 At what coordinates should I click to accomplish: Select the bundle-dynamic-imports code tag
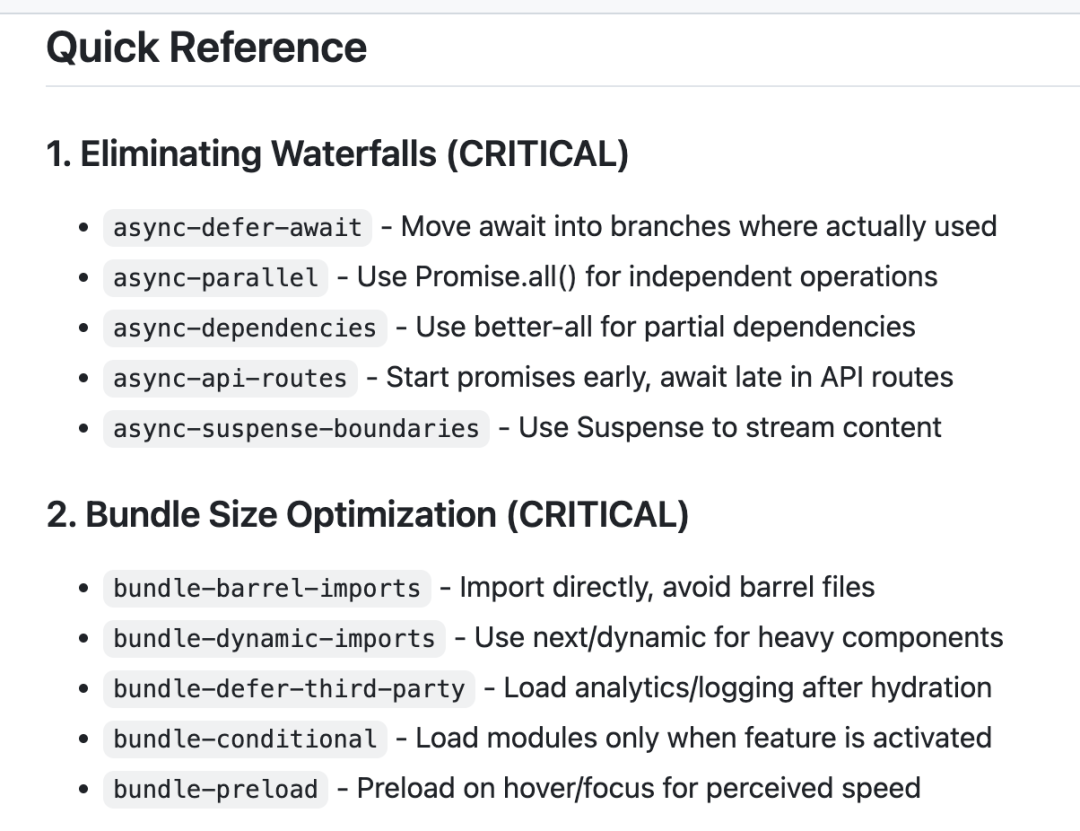pos(274,638)
